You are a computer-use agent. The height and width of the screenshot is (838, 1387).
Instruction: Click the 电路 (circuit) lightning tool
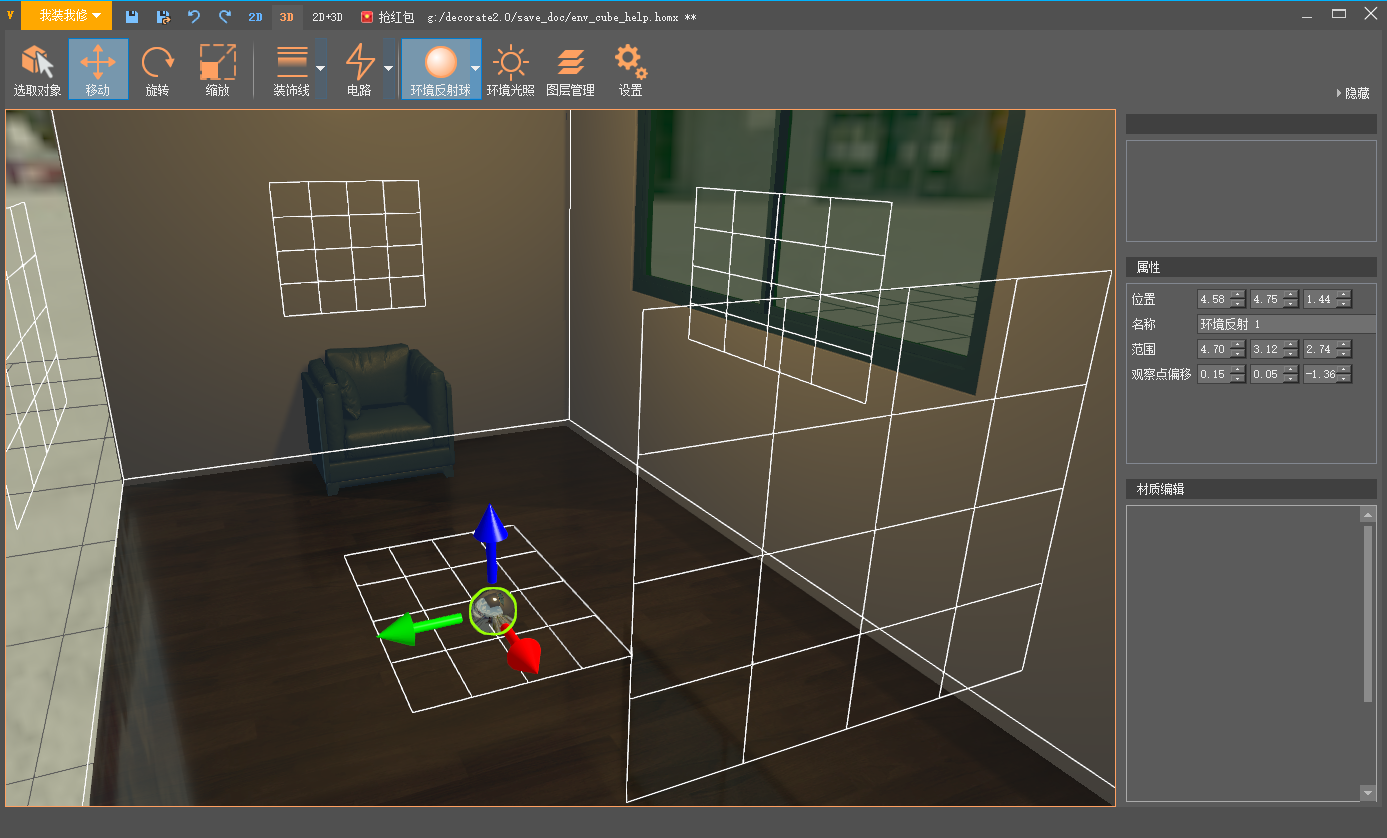point(359,69)
